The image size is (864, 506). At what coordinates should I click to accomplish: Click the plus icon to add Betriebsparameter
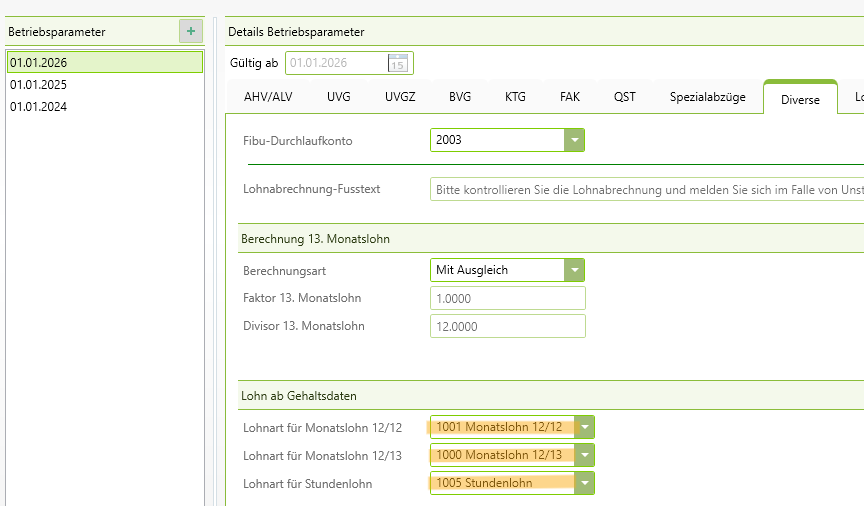(x=190, y=31)
